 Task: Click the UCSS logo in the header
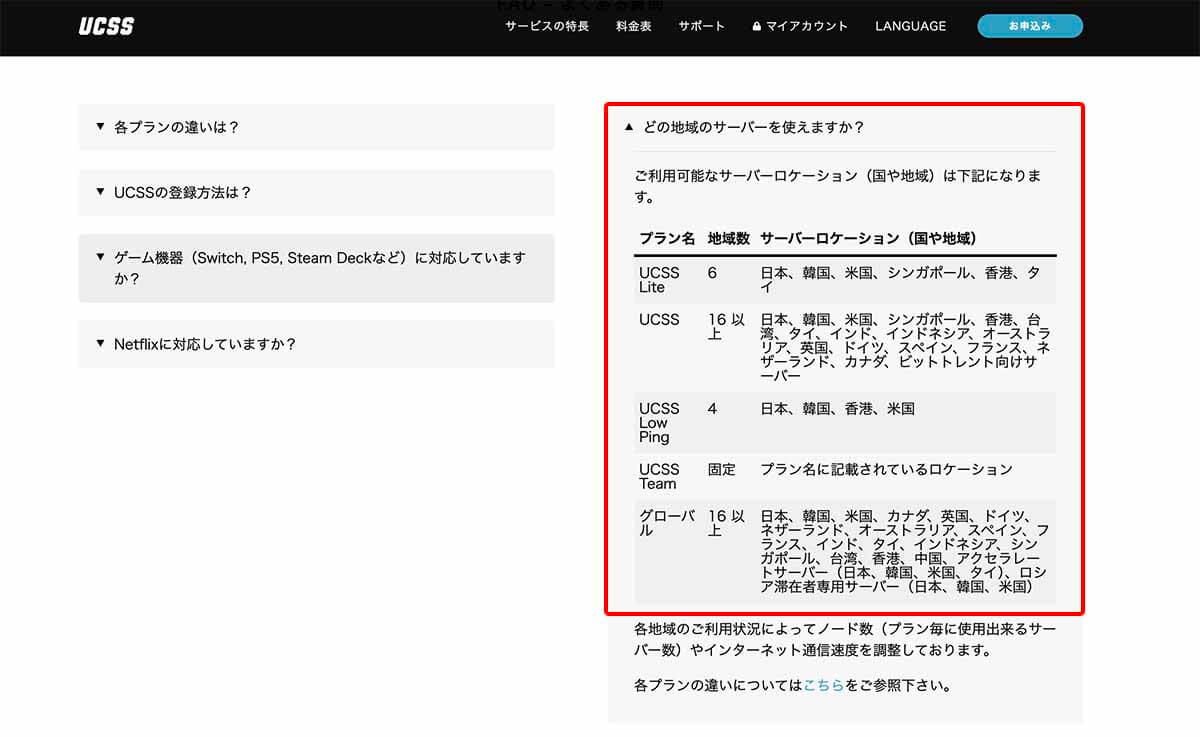click(x=106, y=26)
